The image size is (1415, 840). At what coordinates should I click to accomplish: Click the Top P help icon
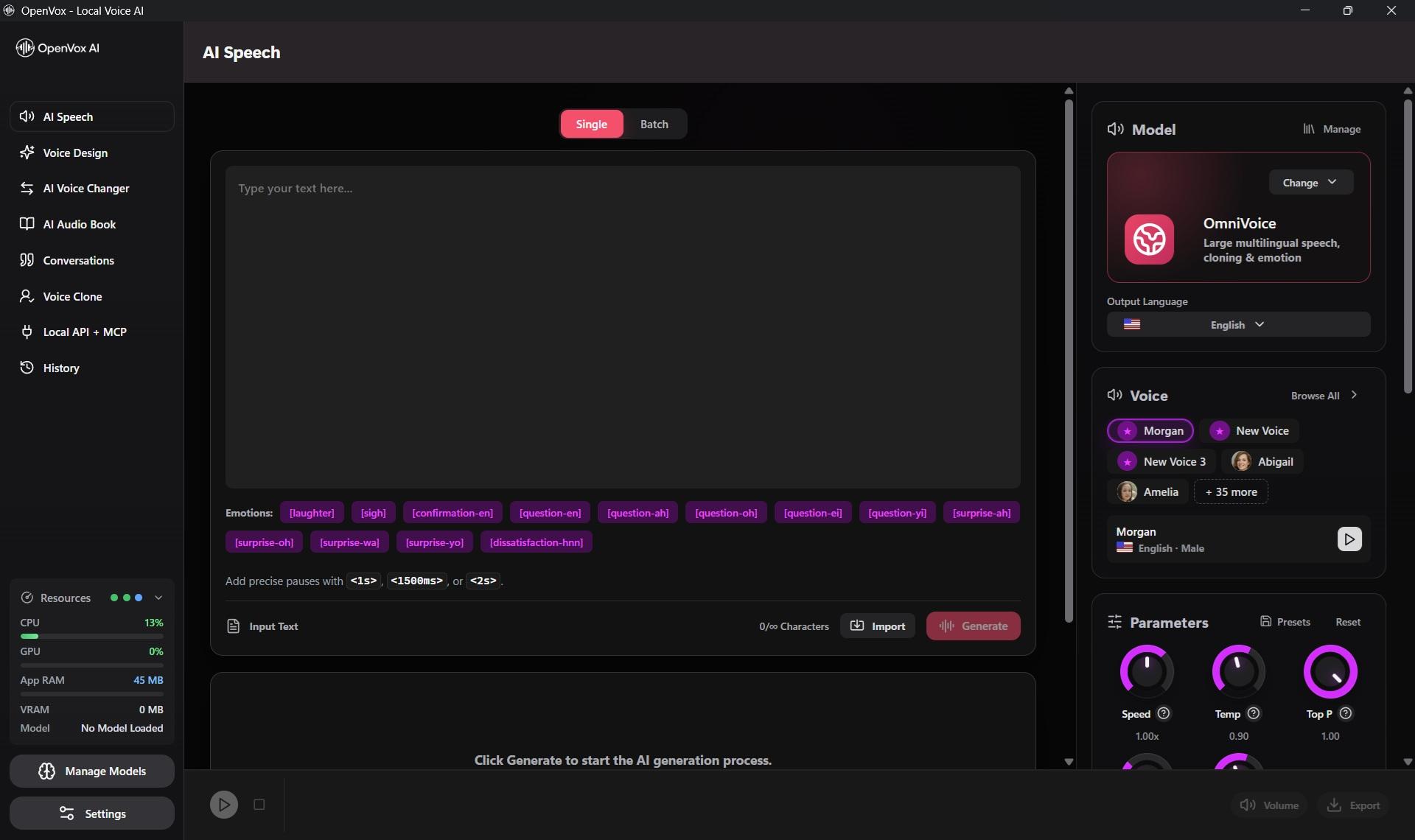[x=1346, y=713]
